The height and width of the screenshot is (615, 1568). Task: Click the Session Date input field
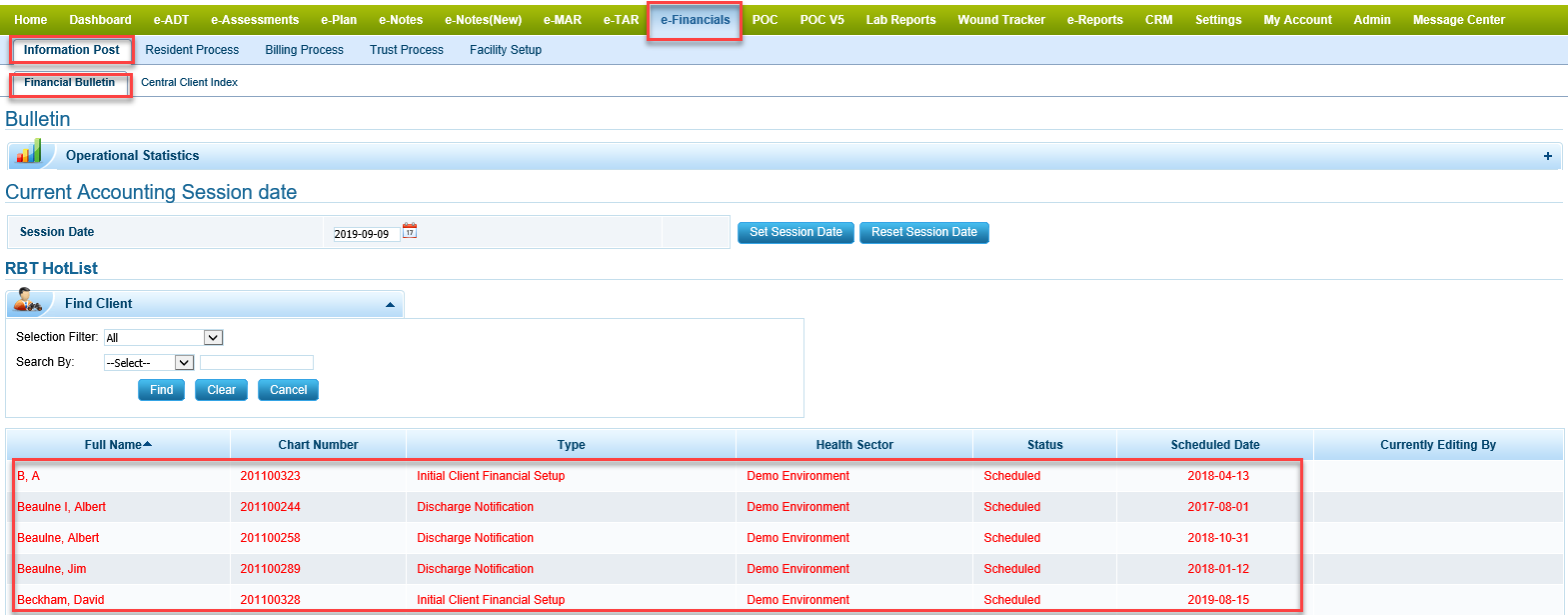365,234
